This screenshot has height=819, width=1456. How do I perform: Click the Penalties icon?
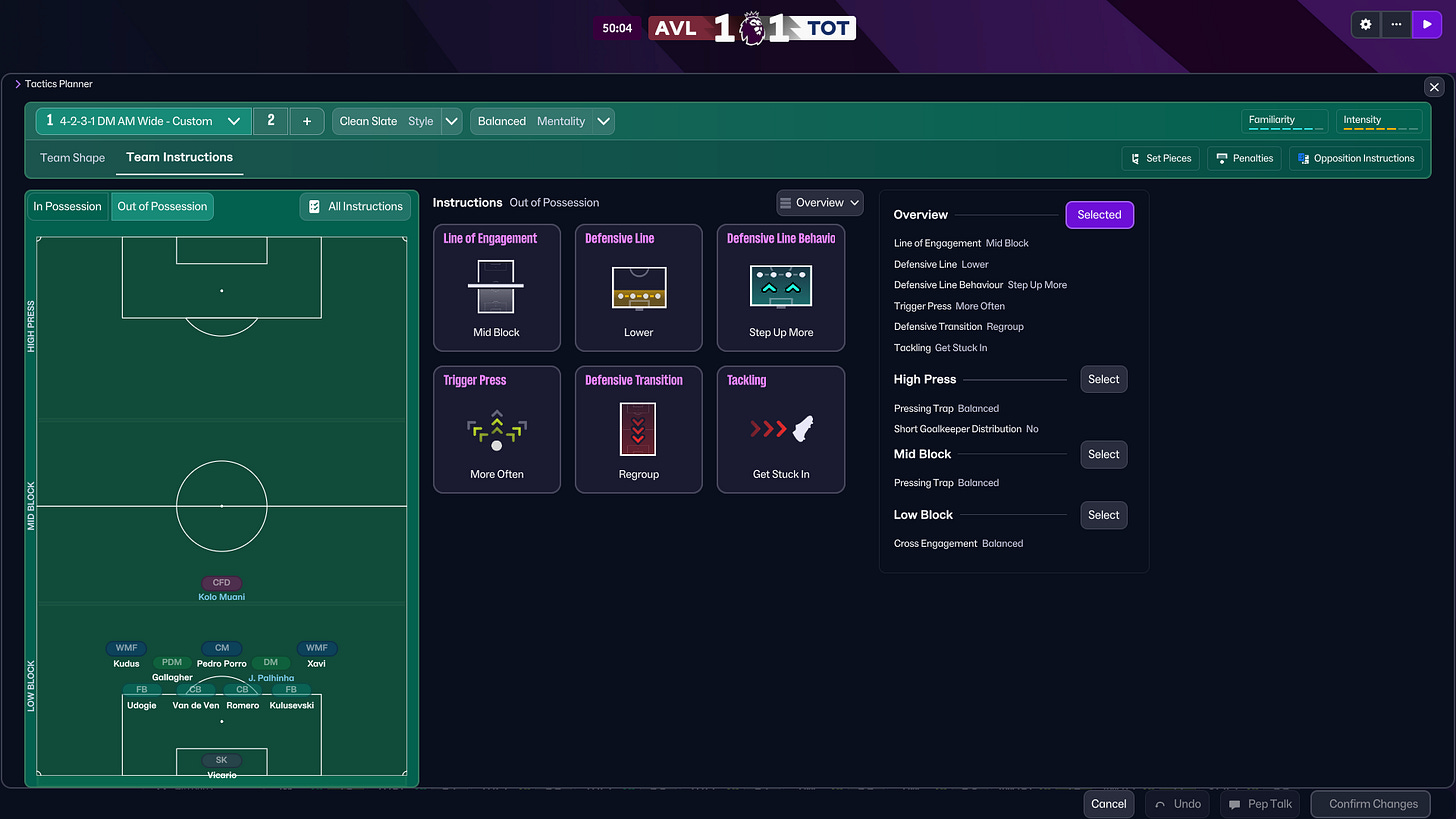[1222, 158]
